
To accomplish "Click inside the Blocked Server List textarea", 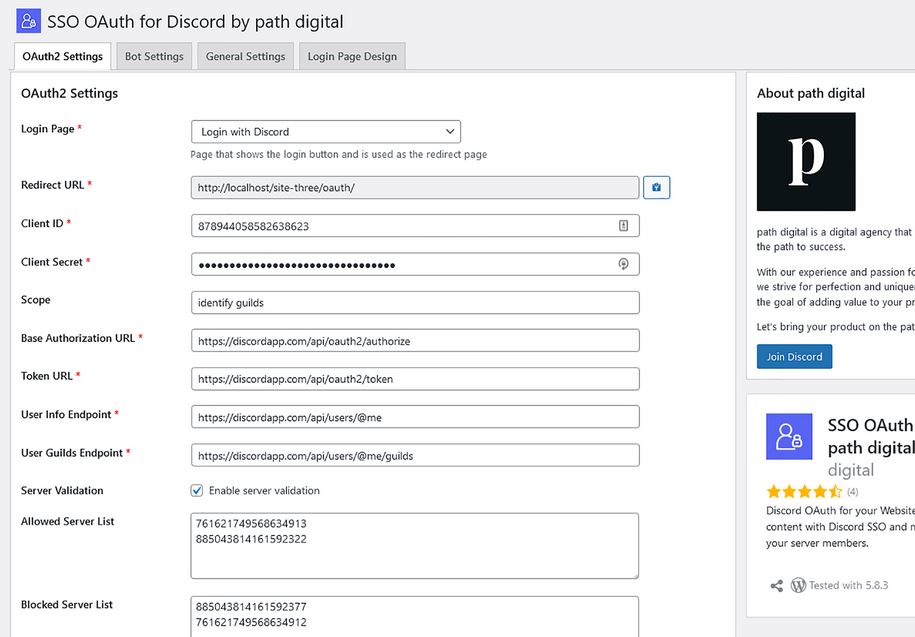I will 415,617.
